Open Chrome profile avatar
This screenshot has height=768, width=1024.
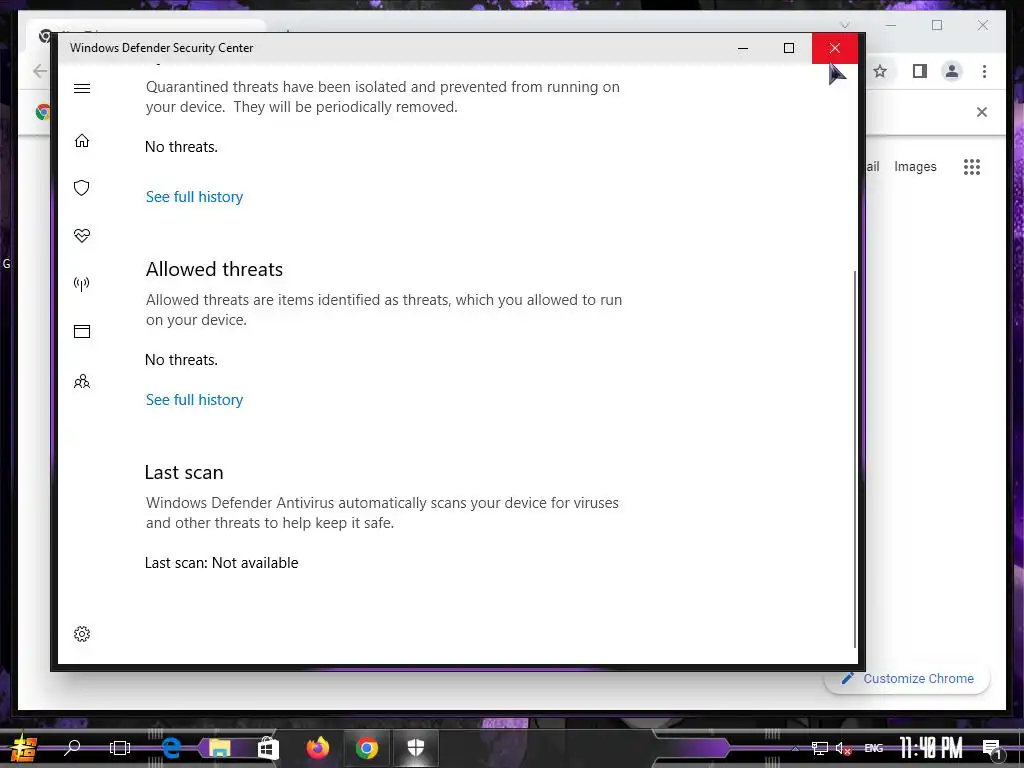pyautogui.click(x=952, y=71)
